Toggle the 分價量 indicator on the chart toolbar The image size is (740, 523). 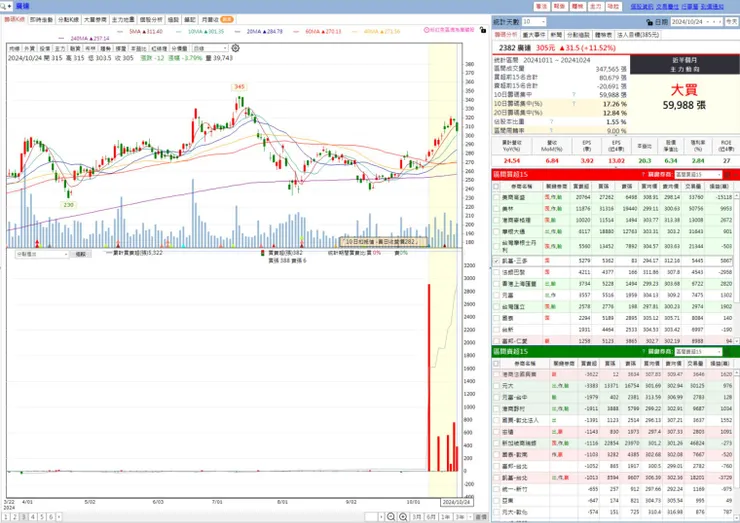pyautogui.click(x=179, y=49)
